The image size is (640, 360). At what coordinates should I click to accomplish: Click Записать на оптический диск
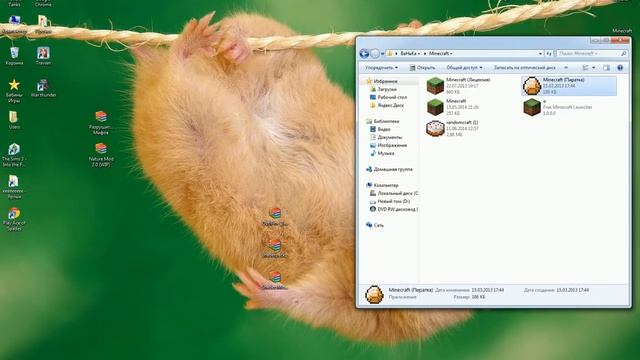524,68
